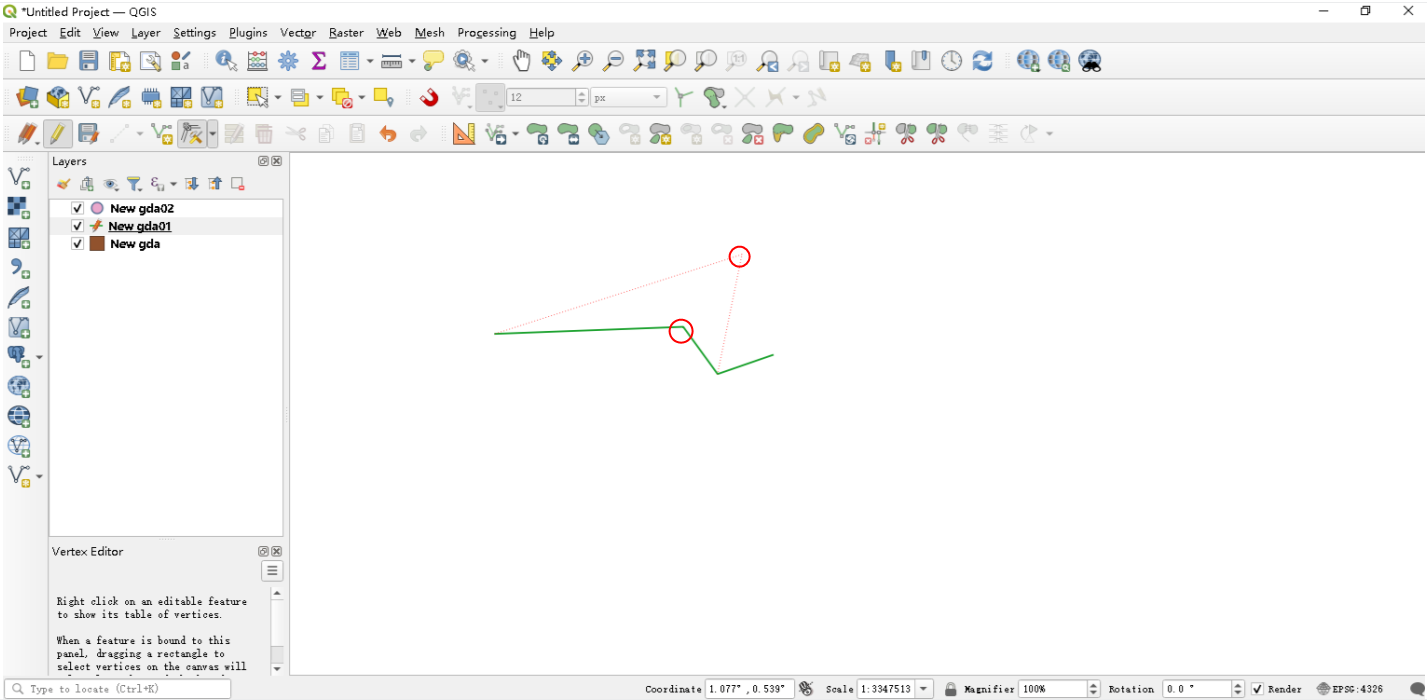Screen dimensions: 1427x700
Task: Click the Undo arrow in digitizing toolbar
Action: click(388, 133)
